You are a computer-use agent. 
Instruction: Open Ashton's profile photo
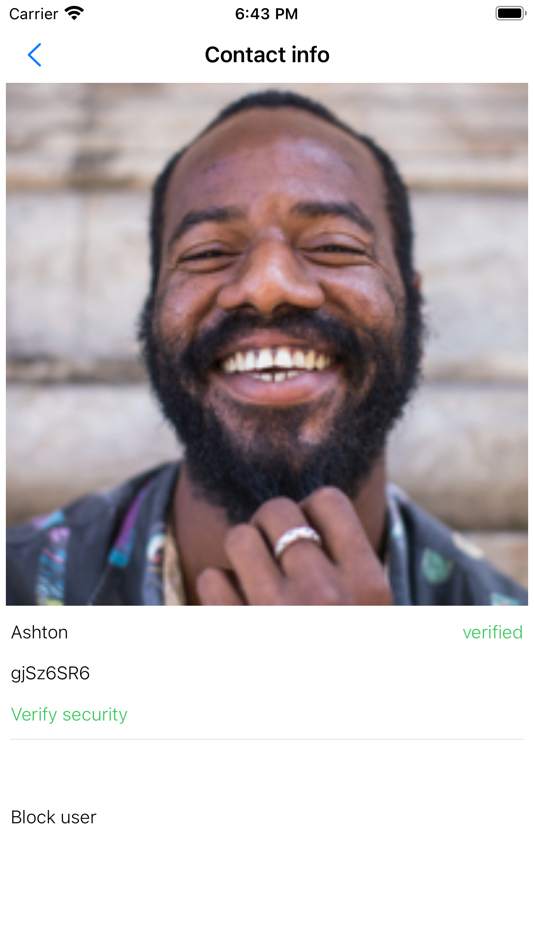click(x=267, y=344)
